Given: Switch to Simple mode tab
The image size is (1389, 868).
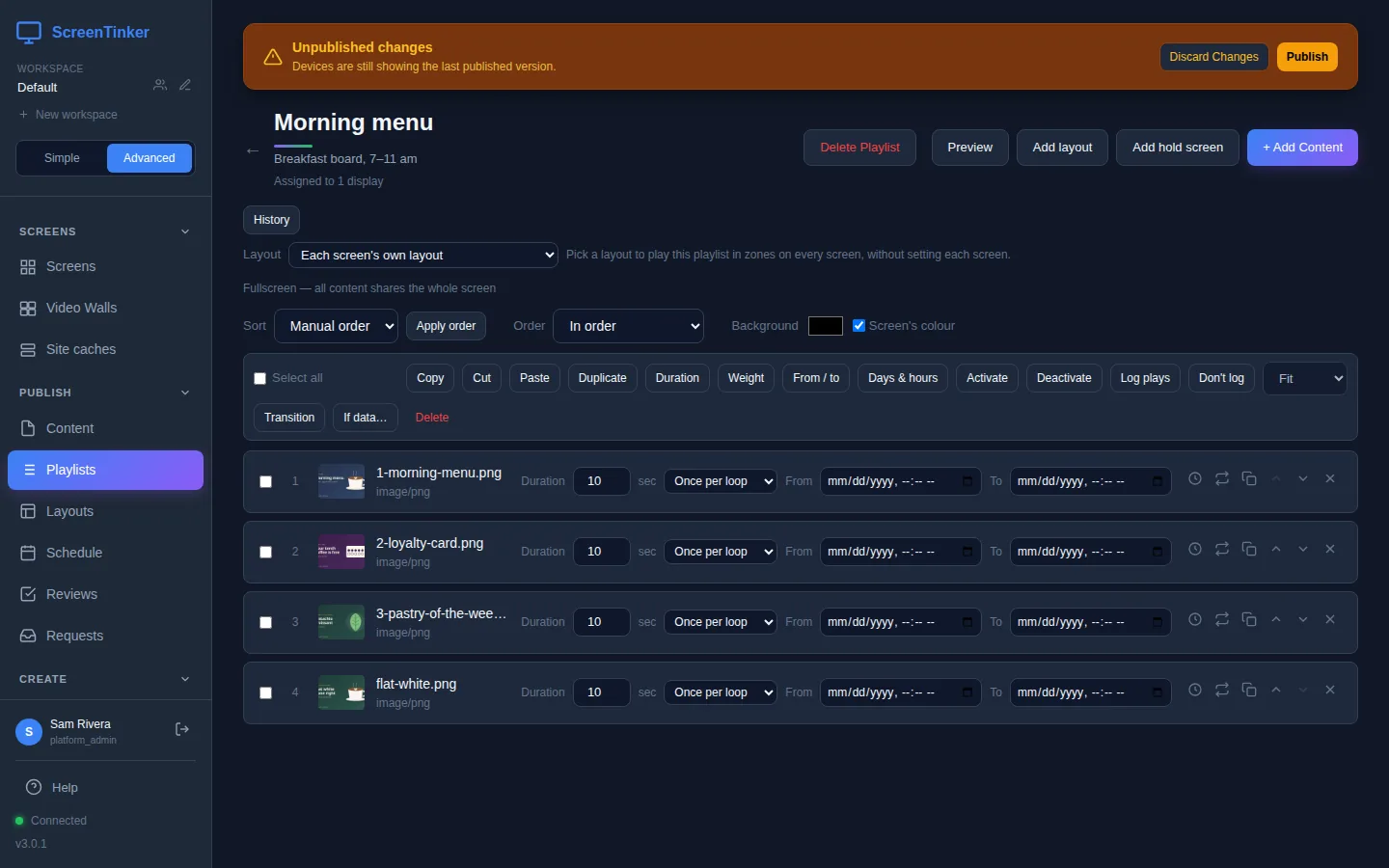Looking at the screenshot, I should pyautogui.click(x=62, y=158).
